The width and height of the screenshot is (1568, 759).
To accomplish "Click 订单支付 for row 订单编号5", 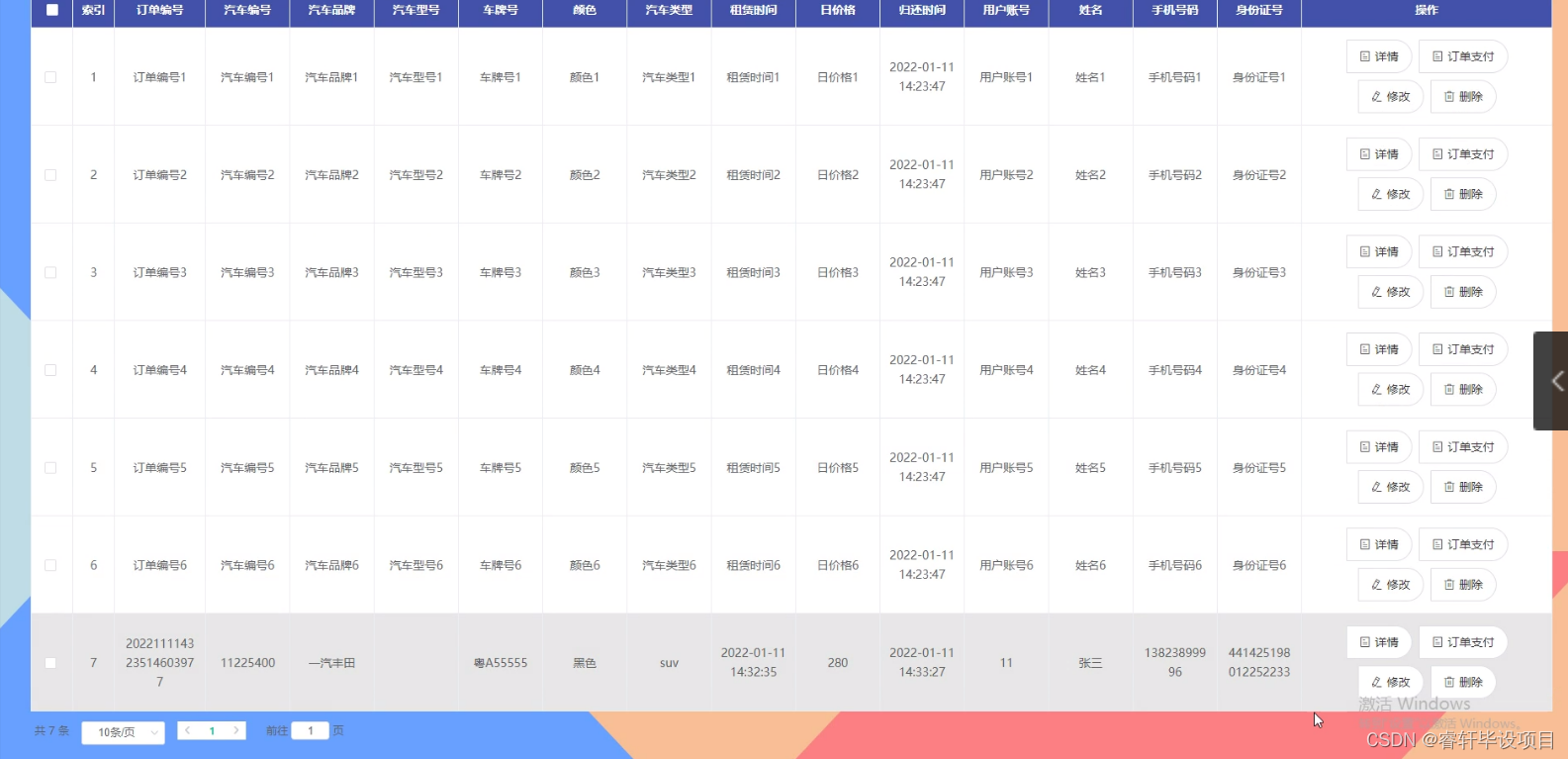I will pyautogui.click(x=1463, y=447).
